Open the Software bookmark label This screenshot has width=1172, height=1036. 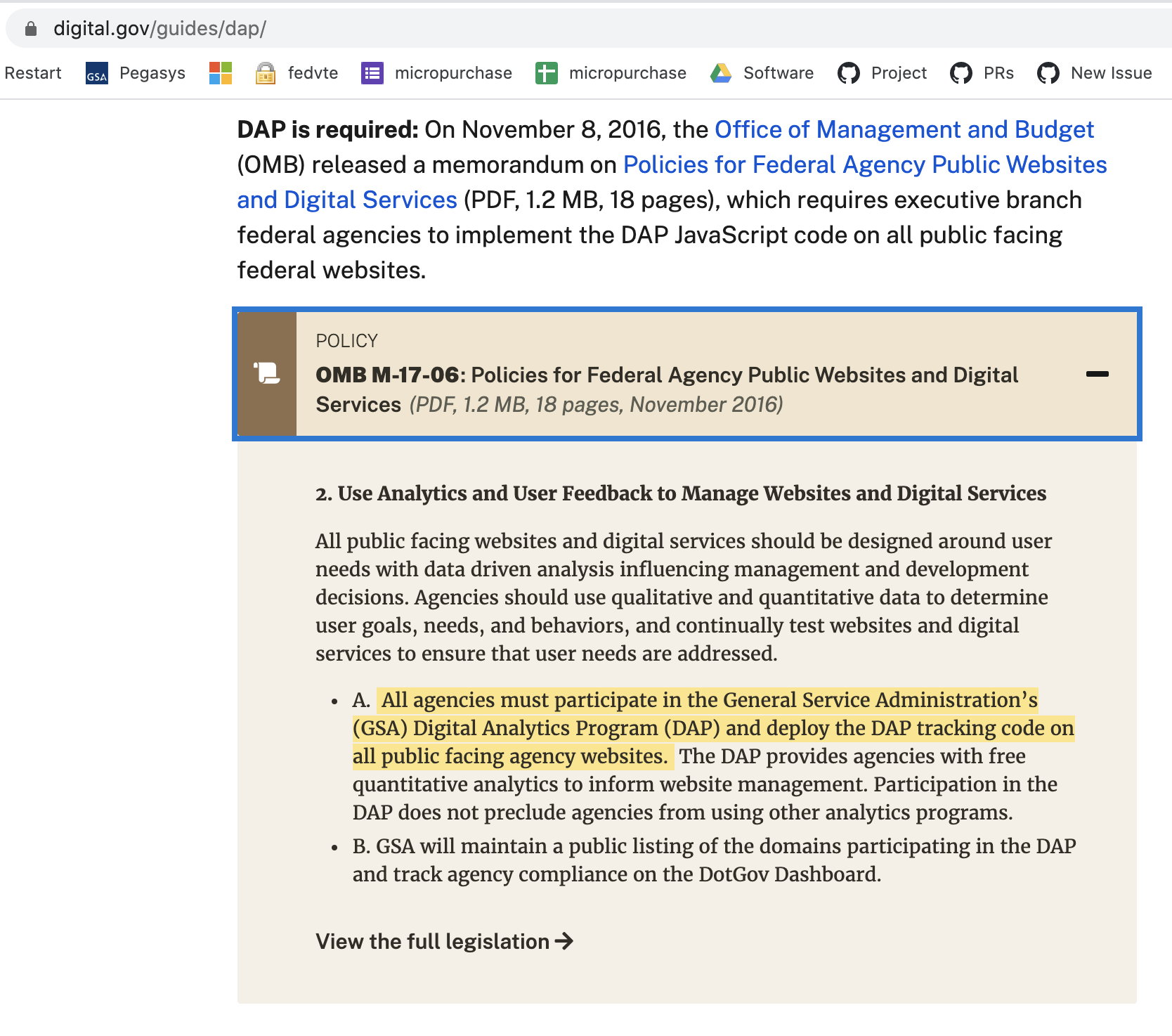click(x=779, y=73)
